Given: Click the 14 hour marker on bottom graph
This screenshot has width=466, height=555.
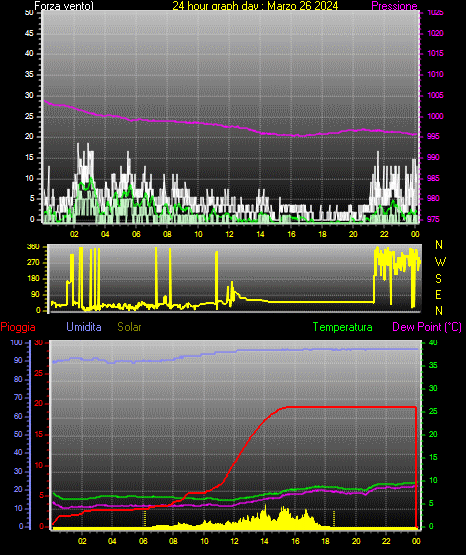Looking at the screenshot, I should coord(264,541).
